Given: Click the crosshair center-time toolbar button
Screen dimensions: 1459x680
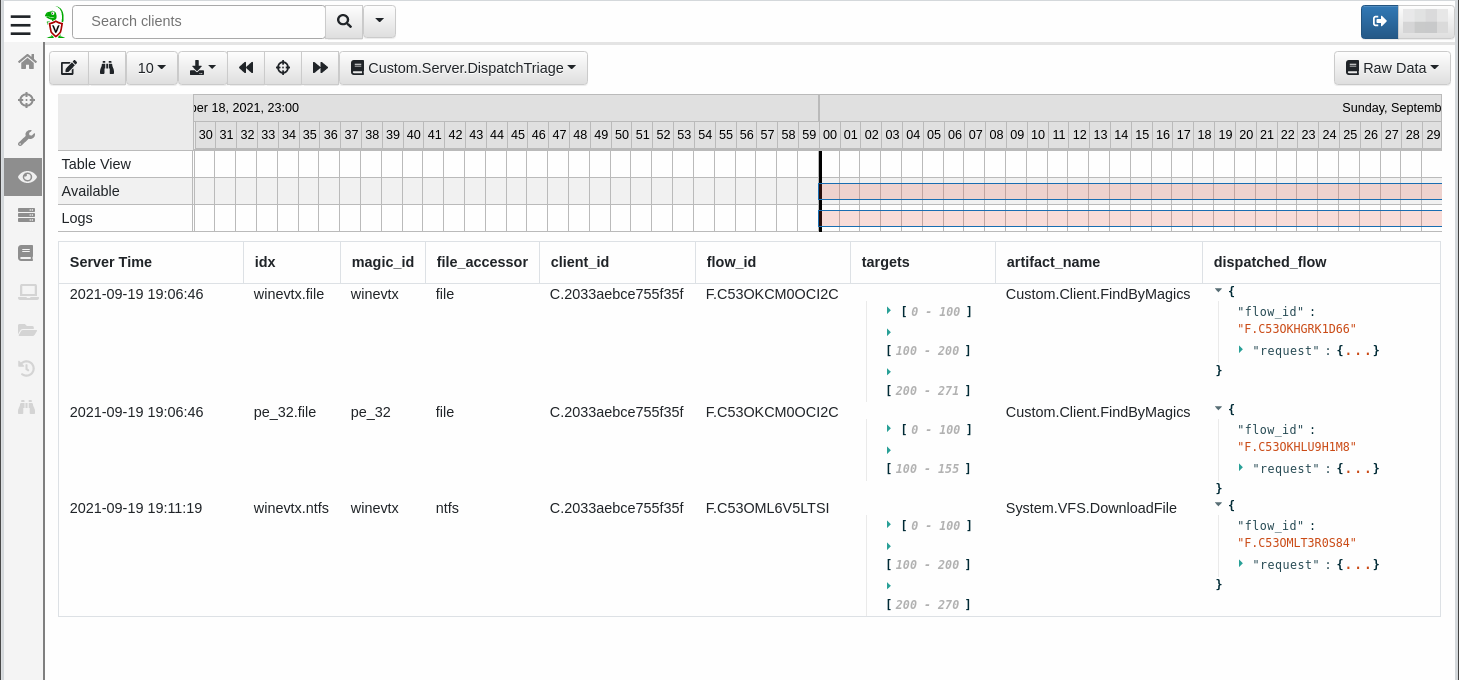Looking at the screenshot, I should tap(283, 68).
